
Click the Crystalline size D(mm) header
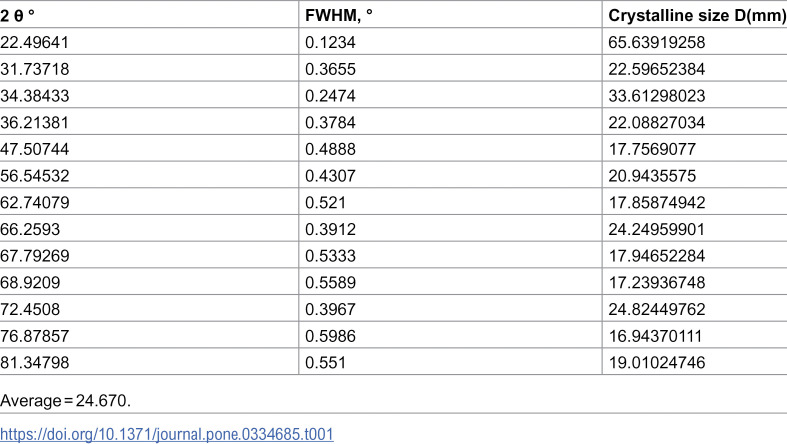click(697, 16)
